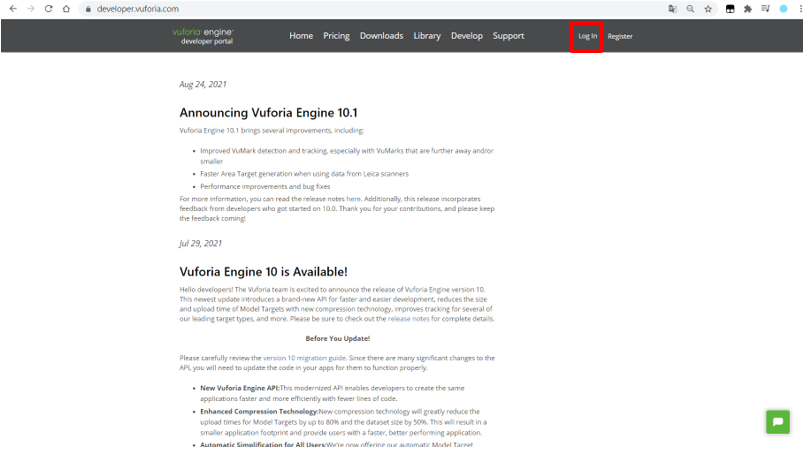
Task: Open the Home navigation item
Action: coord(301,36)
